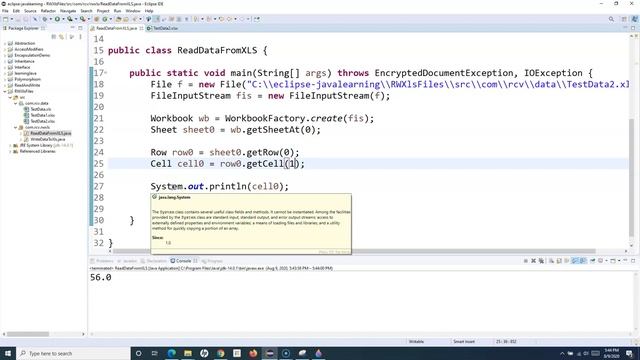Image resolution: width=640 pixels, height=360 pixels.
Task: Click the New Java Class toolbar icon
Action: (x=105, y=19)
